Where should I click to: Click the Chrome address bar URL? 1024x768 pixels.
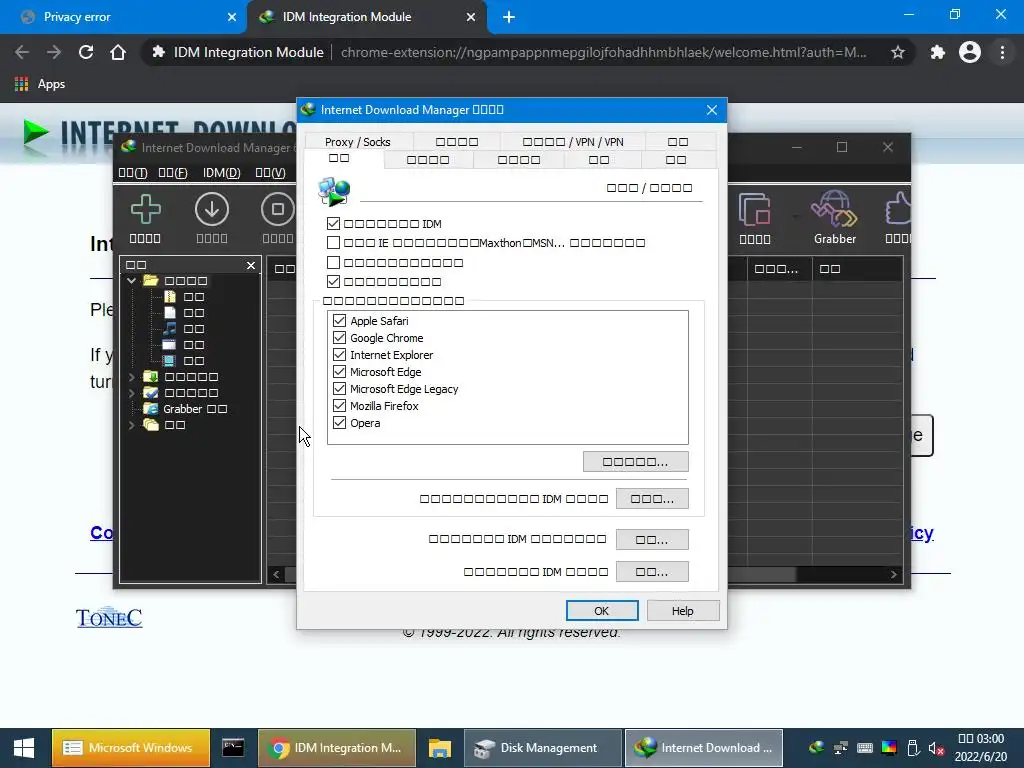click(603, 52)
